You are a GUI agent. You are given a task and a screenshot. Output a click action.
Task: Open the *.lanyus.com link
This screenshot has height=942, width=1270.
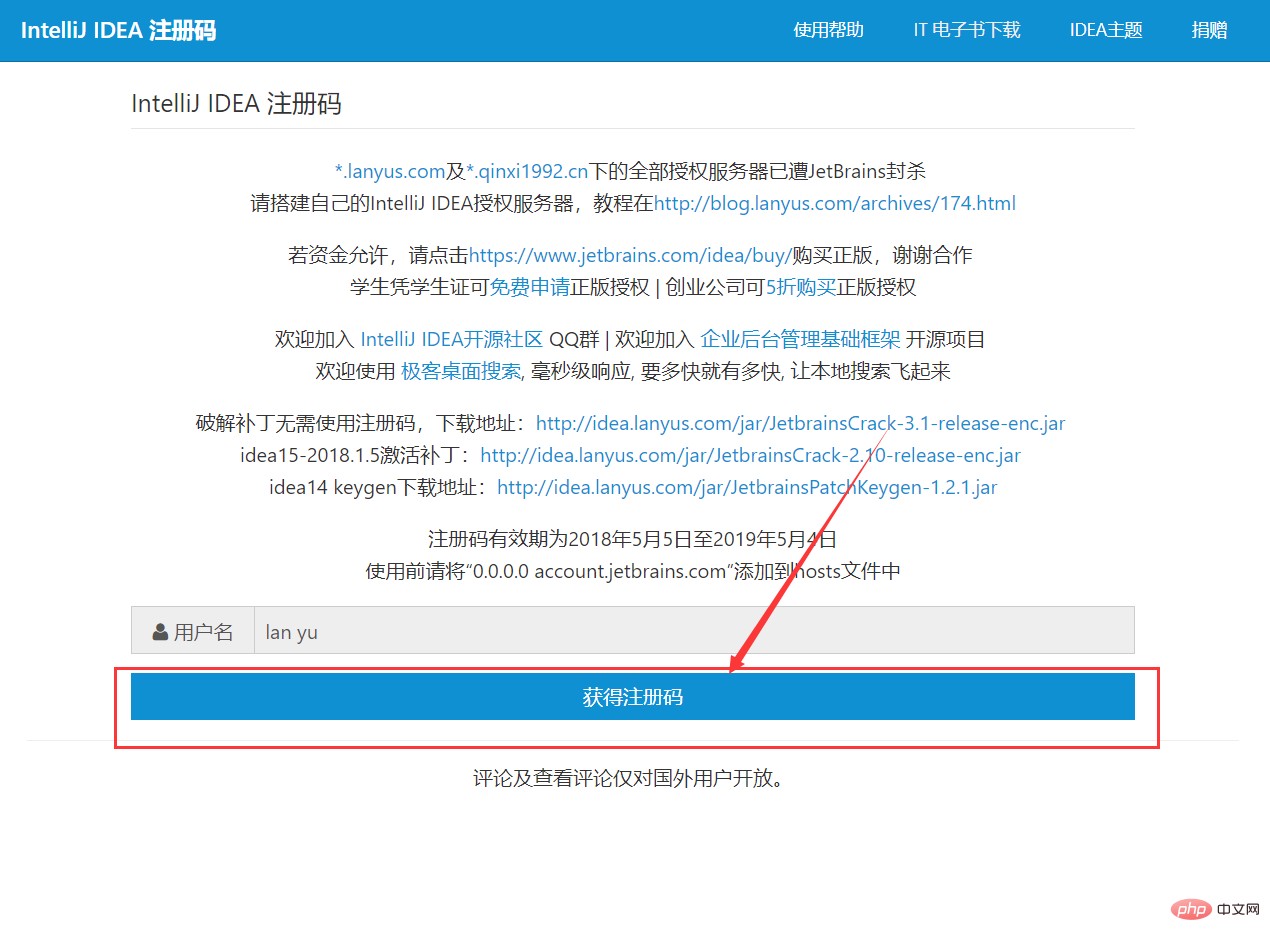[x=389, y=171]
